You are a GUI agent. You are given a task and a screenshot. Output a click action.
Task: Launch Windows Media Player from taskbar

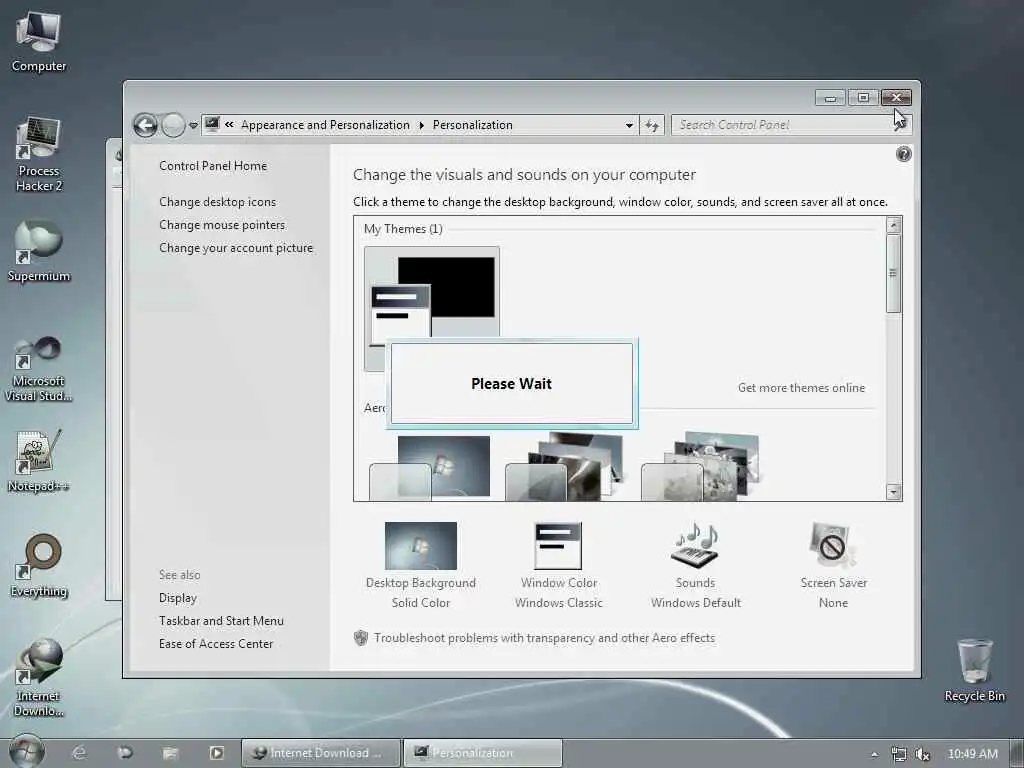(x=216, y=753)
